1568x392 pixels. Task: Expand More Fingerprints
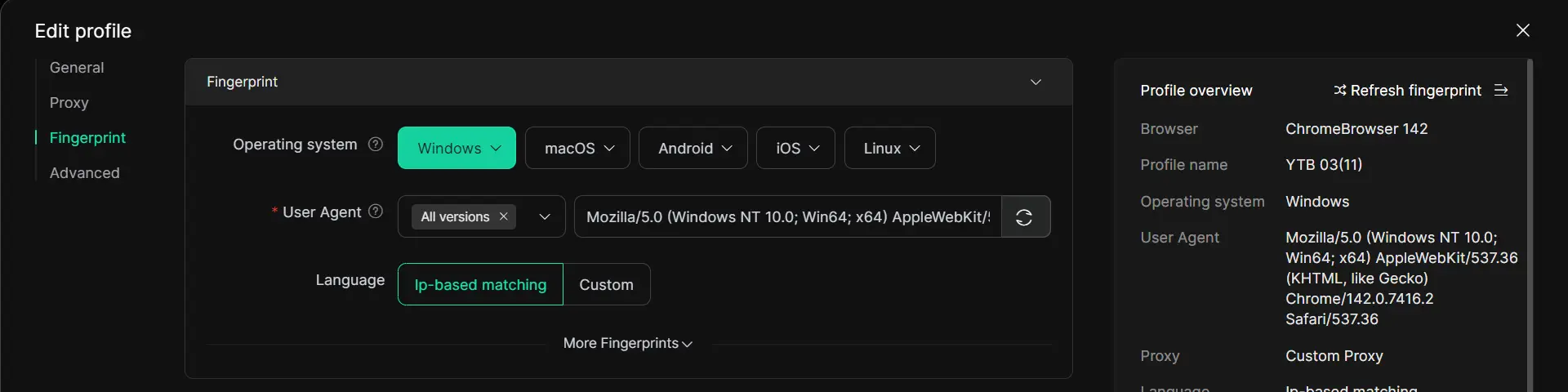tap(627, 344)
